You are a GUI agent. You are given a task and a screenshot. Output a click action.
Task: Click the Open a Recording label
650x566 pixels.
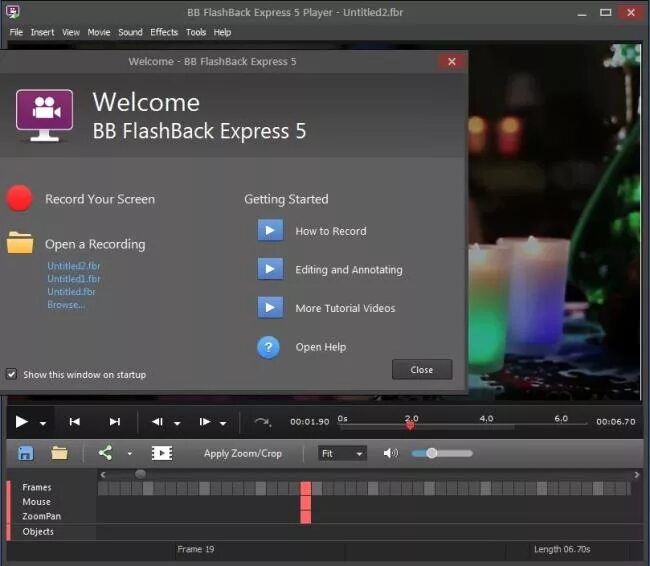coord(95,244)
